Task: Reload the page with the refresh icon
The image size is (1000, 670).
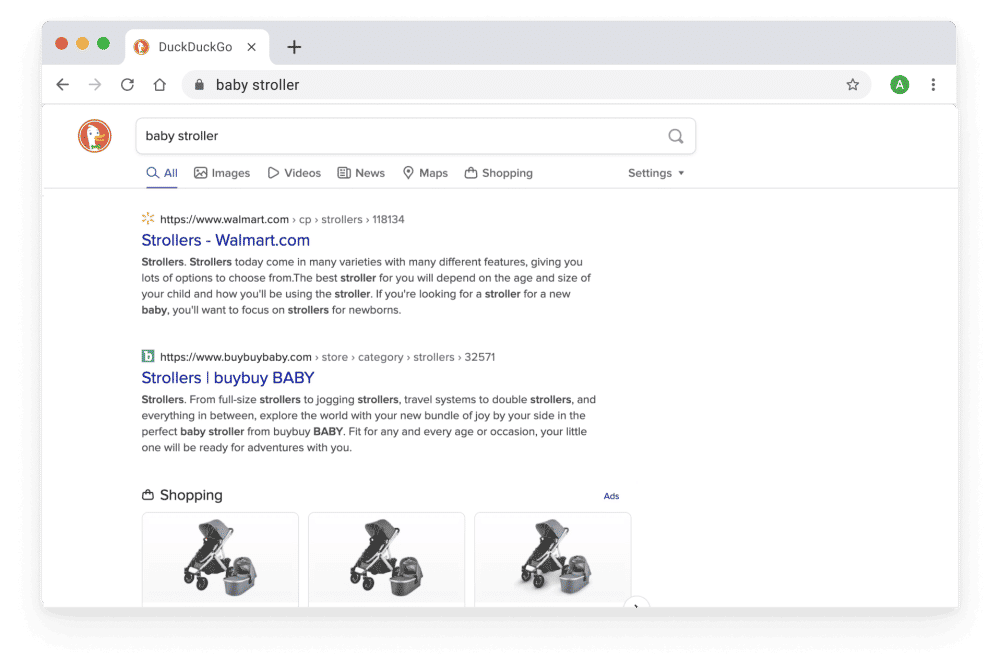Action: click(x=128, y=85)
